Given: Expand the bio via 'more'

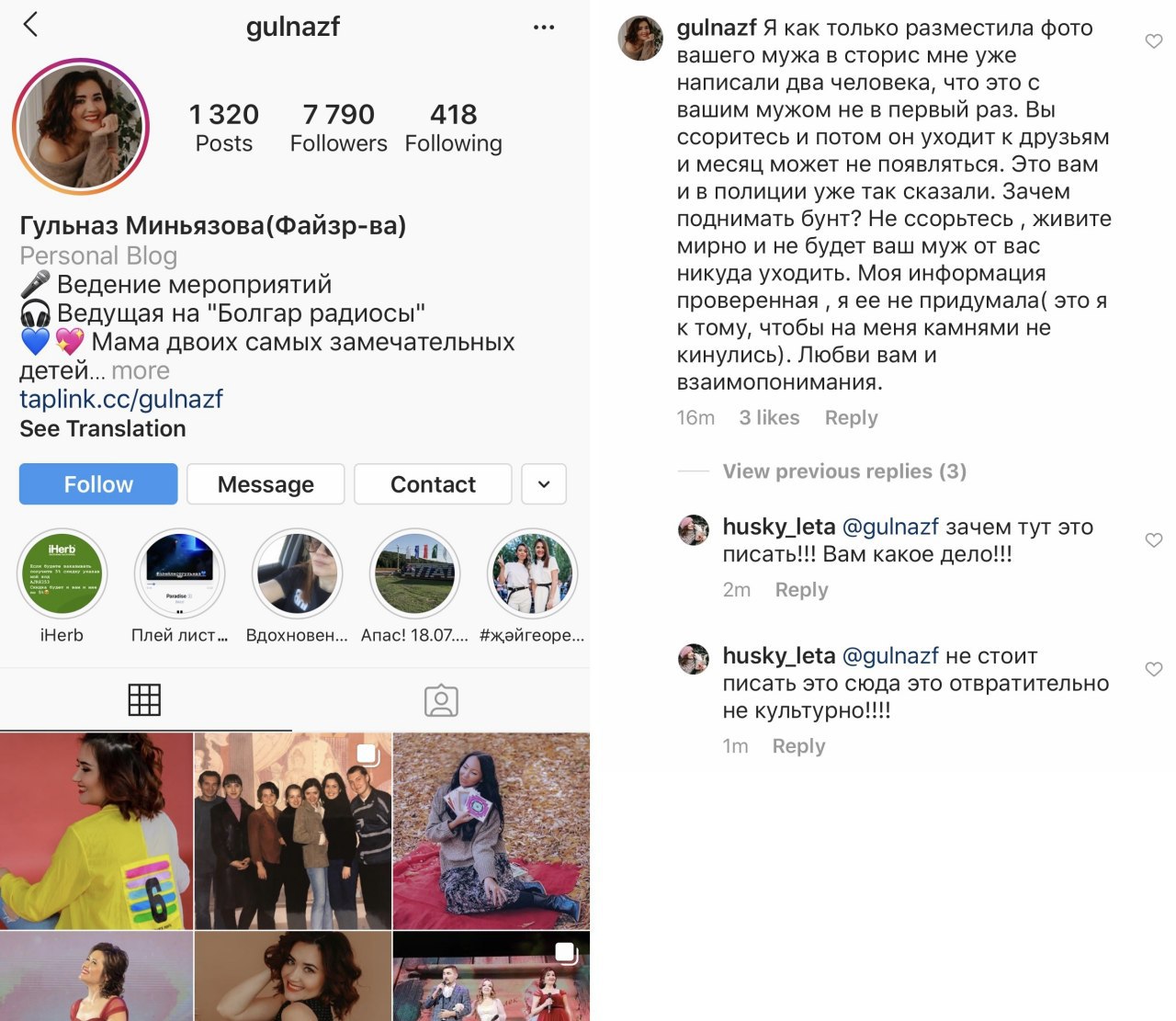Looking at the screenshot, I should tap(141, 370).
